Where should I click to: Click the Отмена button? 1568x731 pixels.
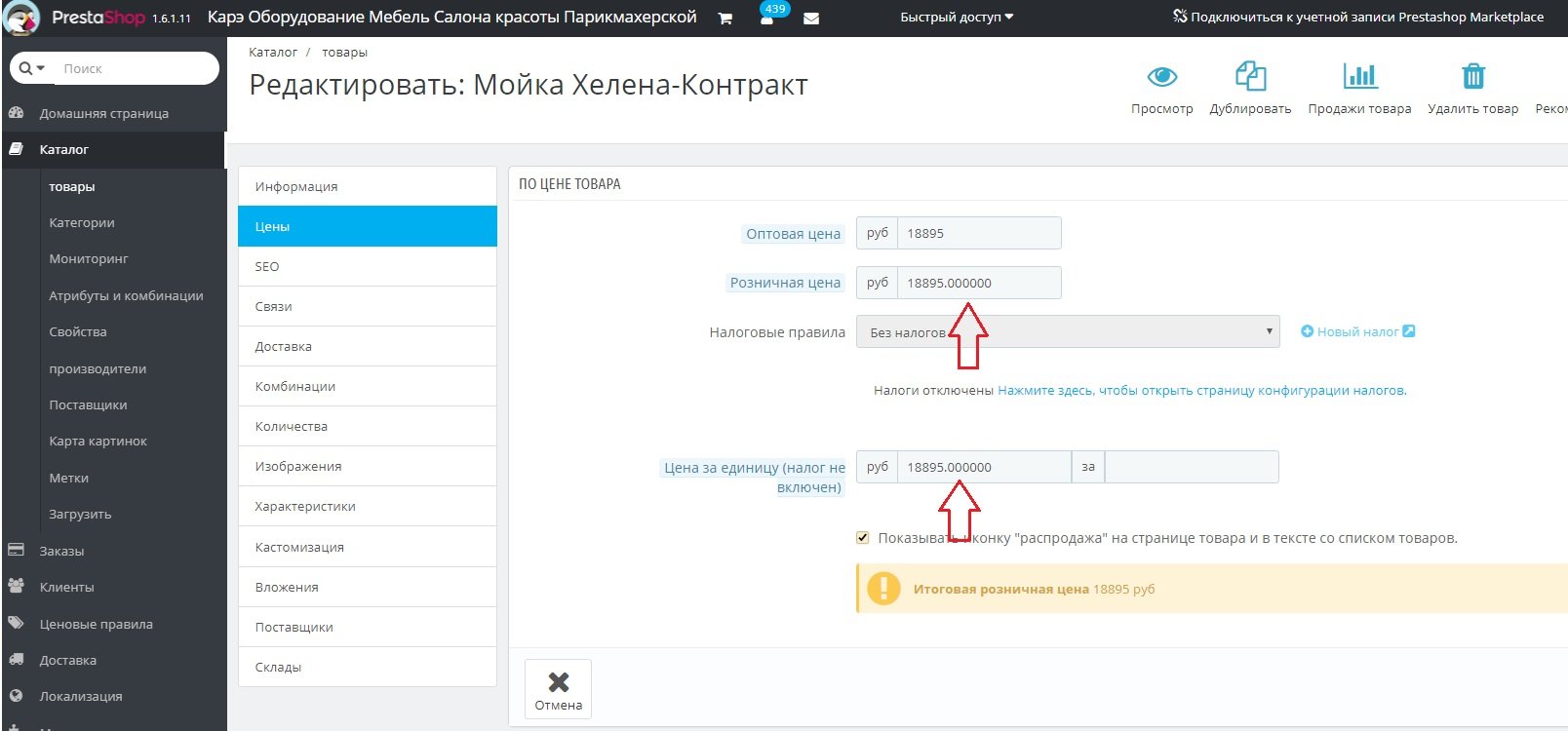click(x=559, y=691)
